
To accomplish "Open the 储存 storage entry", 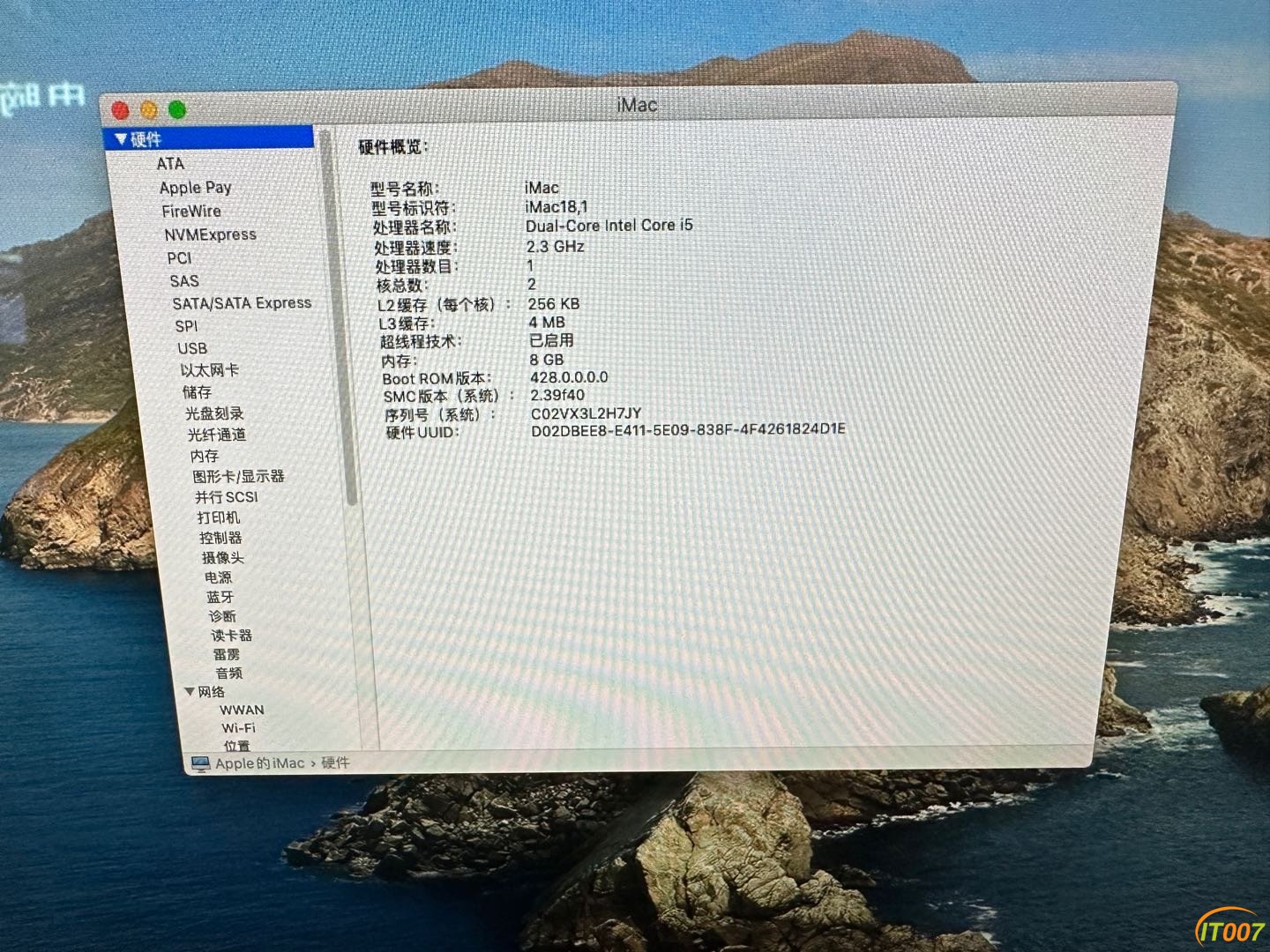I will (197, 392).
